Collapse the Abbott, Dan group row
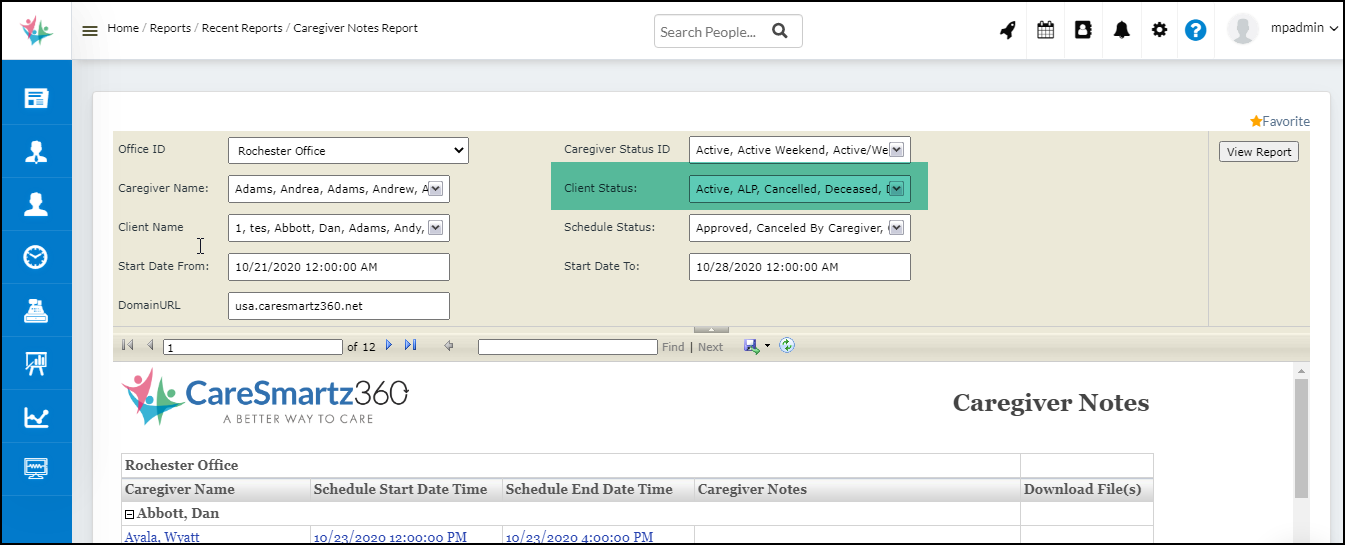This screenshot has height=545, width=1345. click(x=130, y=514)
